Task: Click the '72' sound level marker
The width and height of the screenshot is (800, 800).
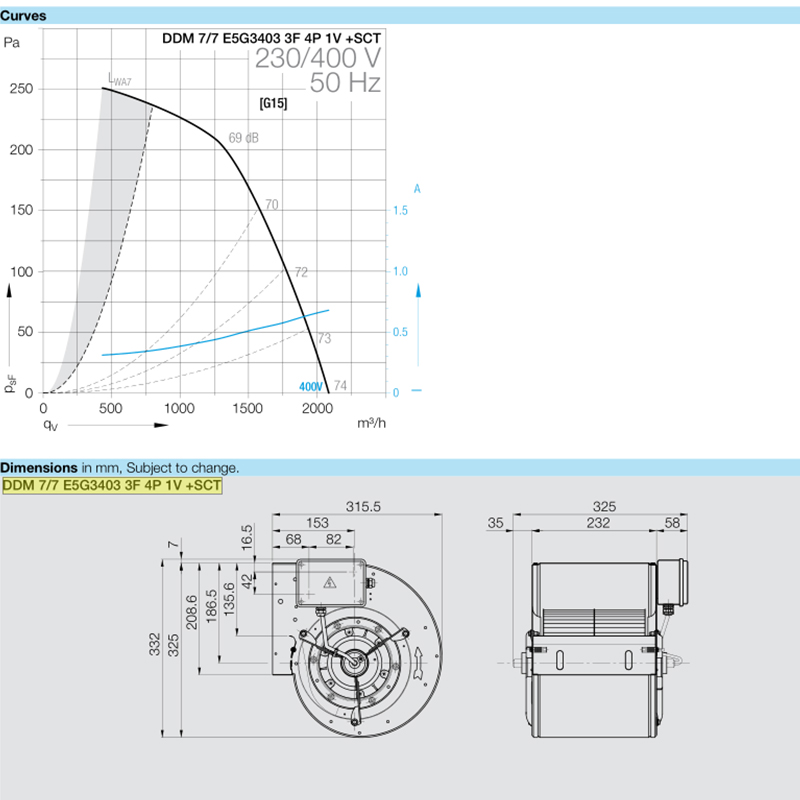Action: click(x=302, y=272)
